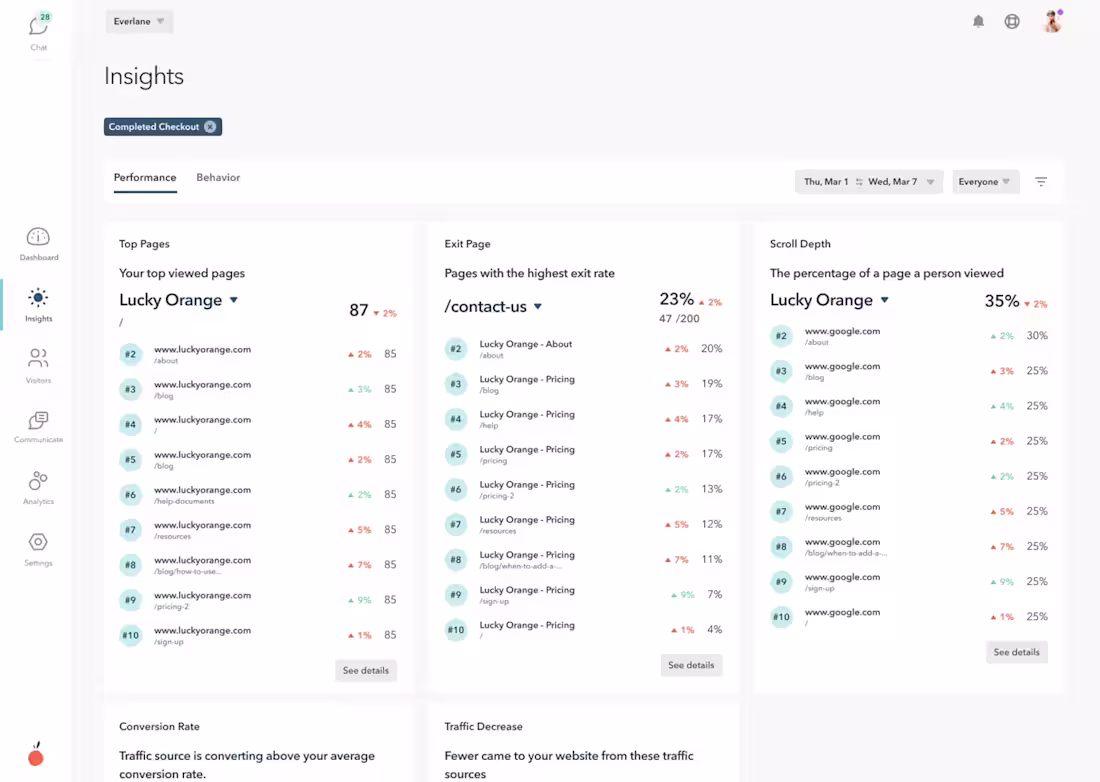Select www.luckyorange.com /about row in Top Pages

click(x=257, y=354)
